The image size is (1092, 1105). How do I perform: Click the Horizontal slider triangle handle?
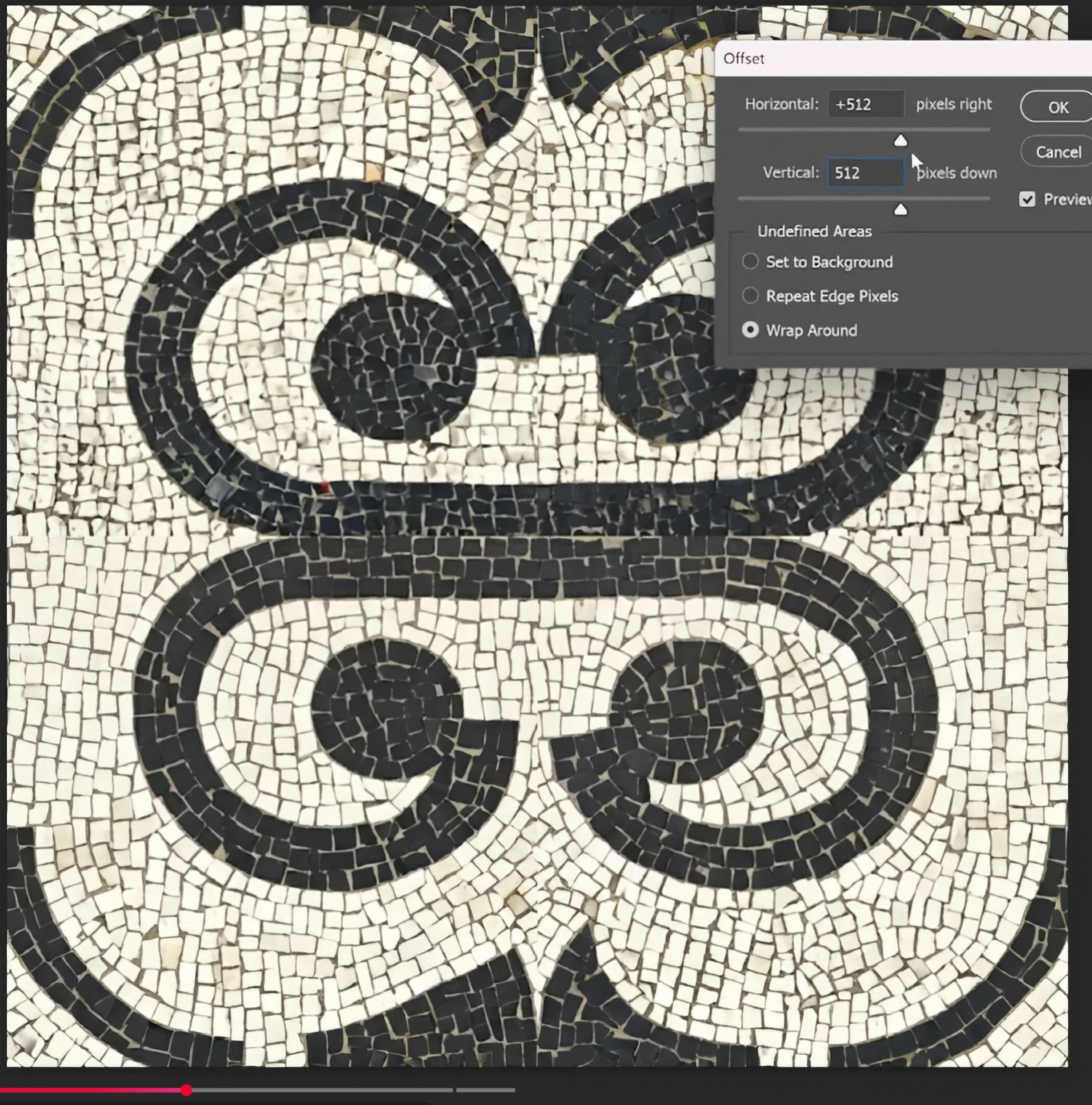tap(900, 141)
